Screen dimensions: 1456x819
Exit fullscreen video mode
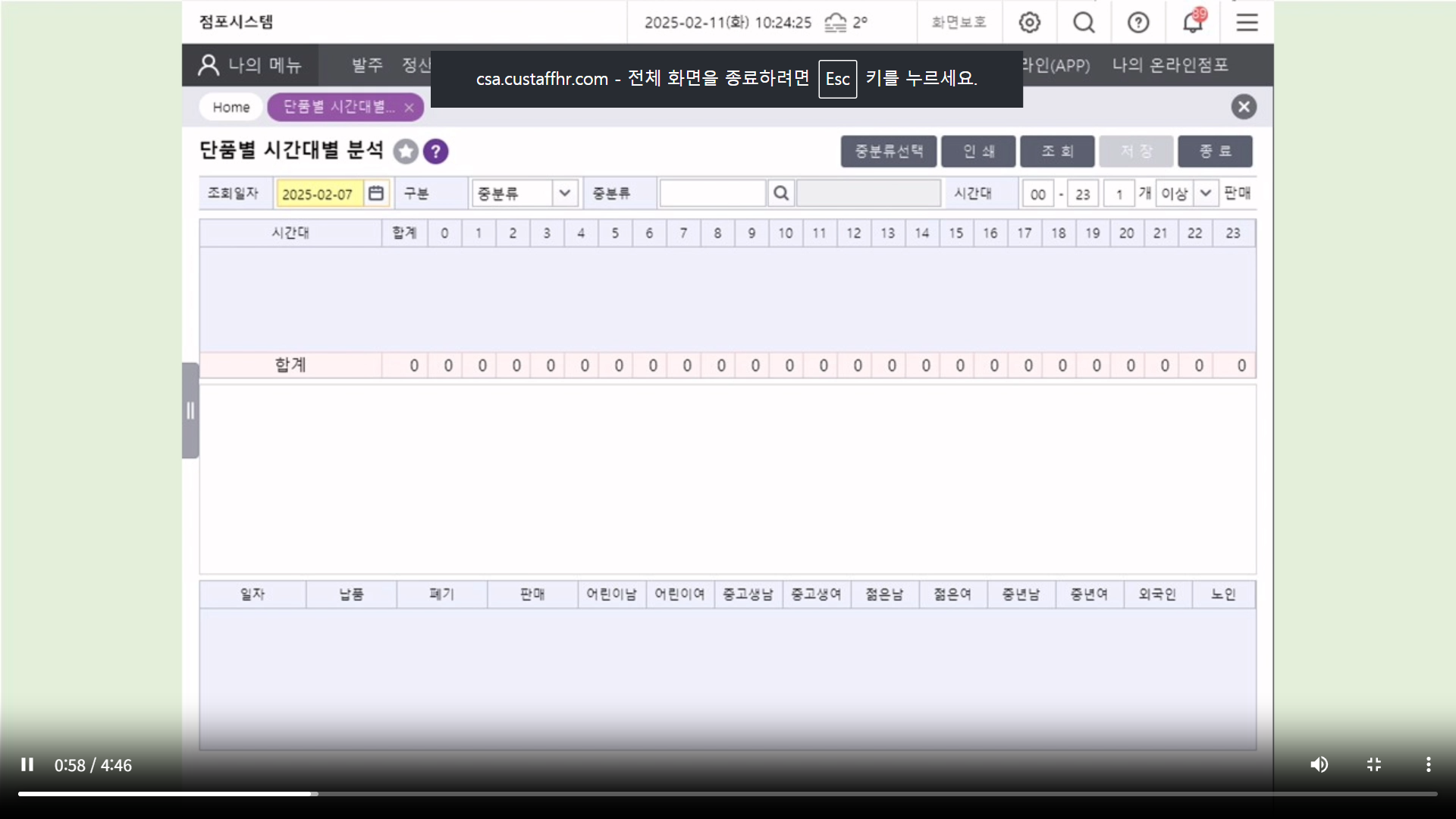tap(1373, 764)
